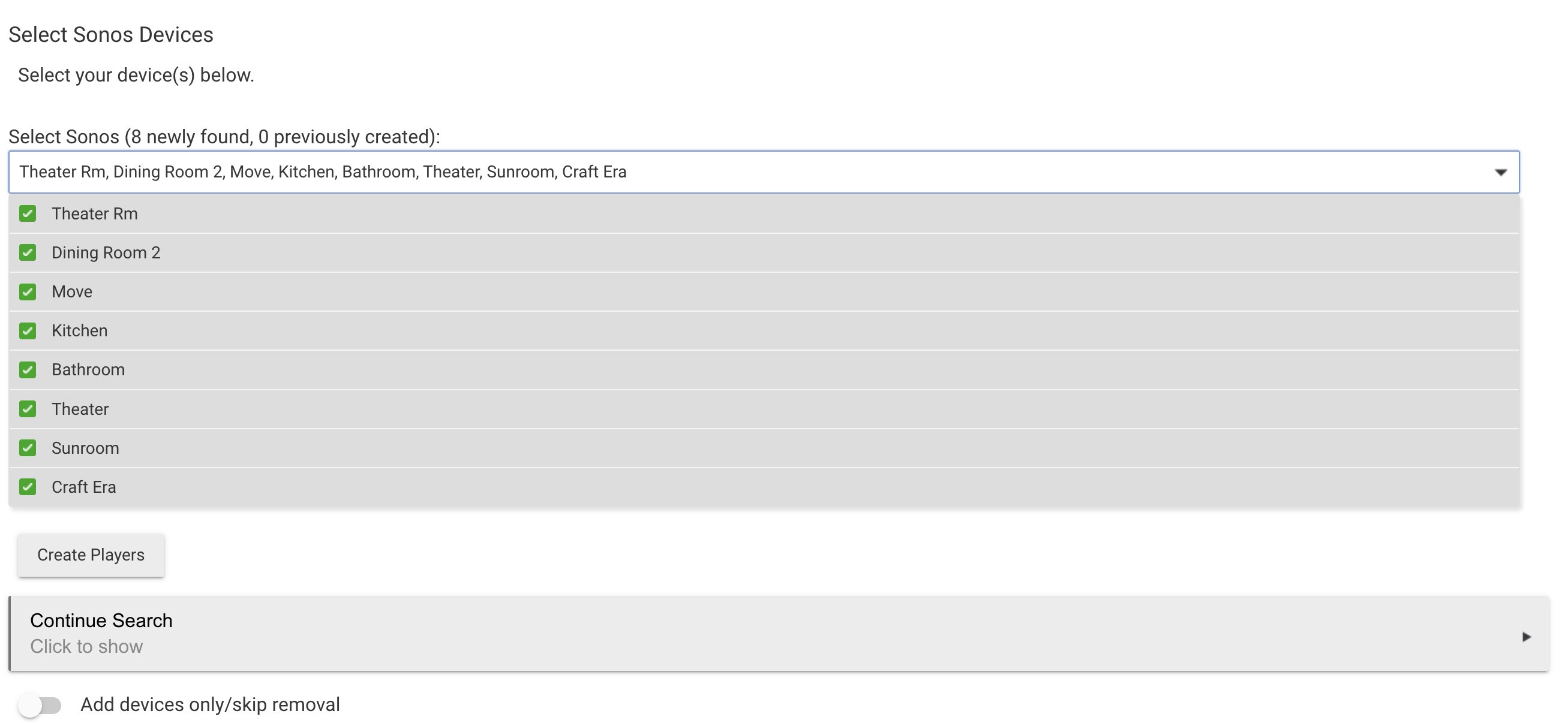Uncheck the Dining Room 2 checkbox

tap(28, 252)
